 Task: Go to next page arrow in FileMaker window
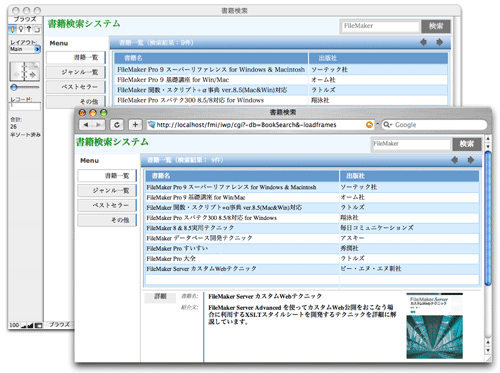pos(440,42)
